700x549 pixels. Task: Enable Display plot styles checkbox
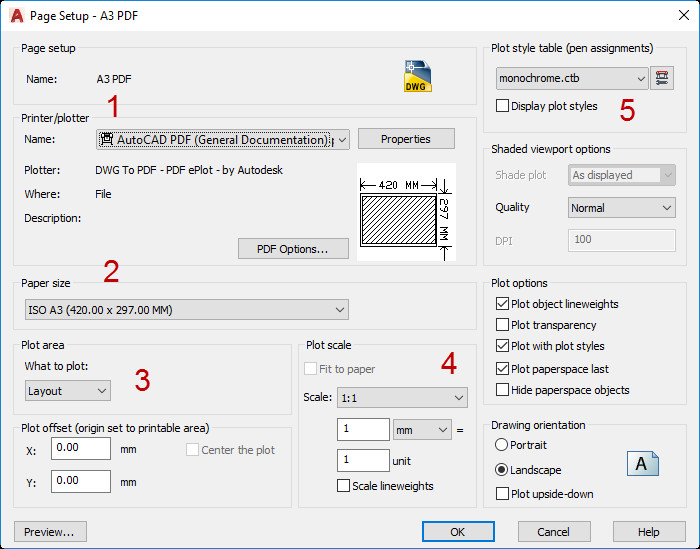[503, 106]
